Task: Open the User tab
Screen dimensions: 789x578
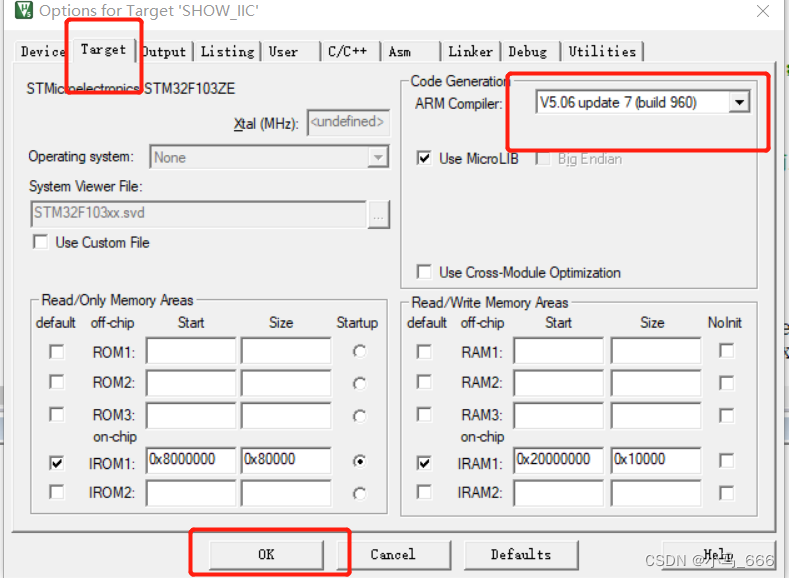Action: point(283,51)
